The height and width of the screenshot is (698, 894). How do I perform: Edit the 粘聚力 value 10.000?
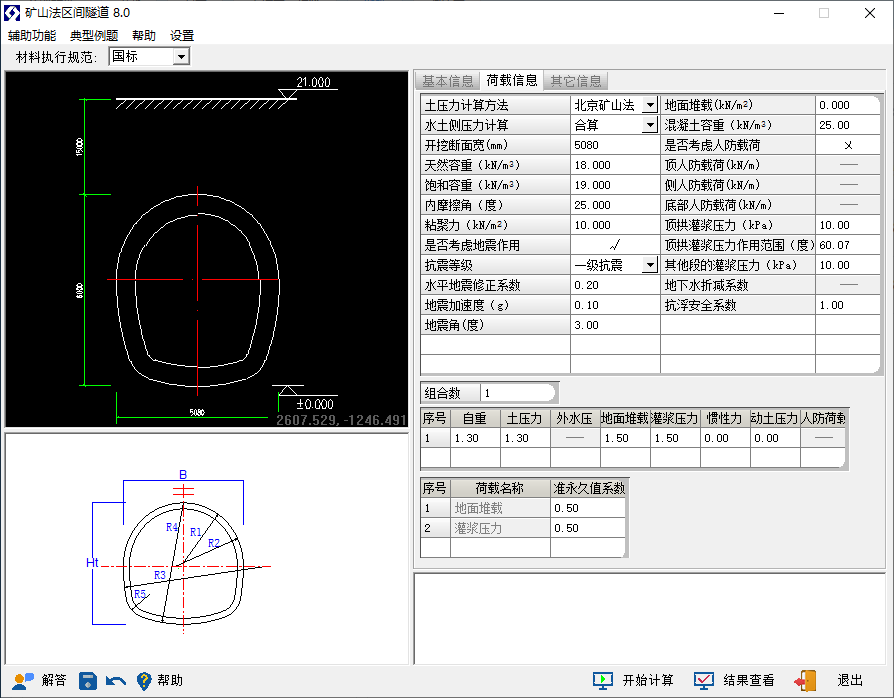point(615,225)
